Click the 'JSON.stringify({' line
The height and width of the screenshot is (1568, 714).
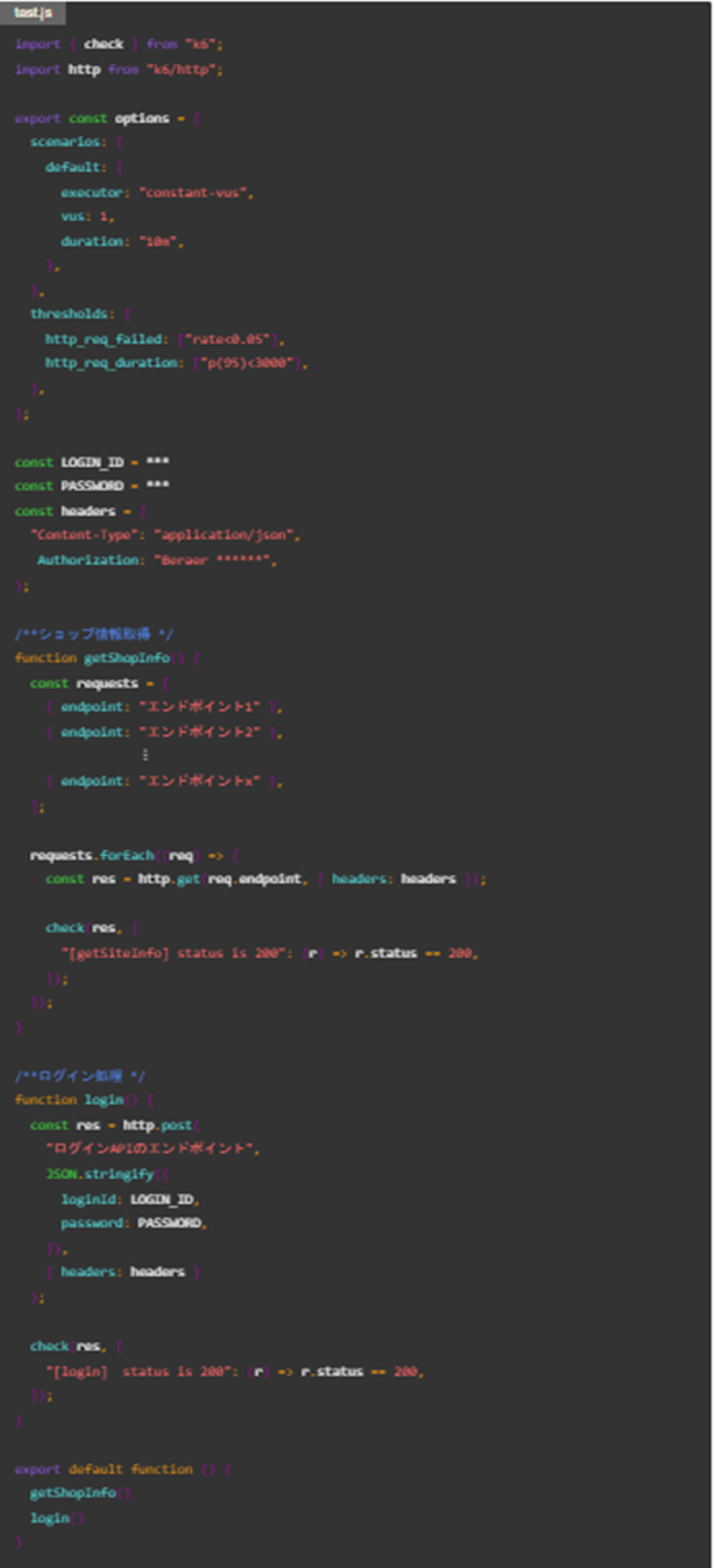click(107, 1174)
